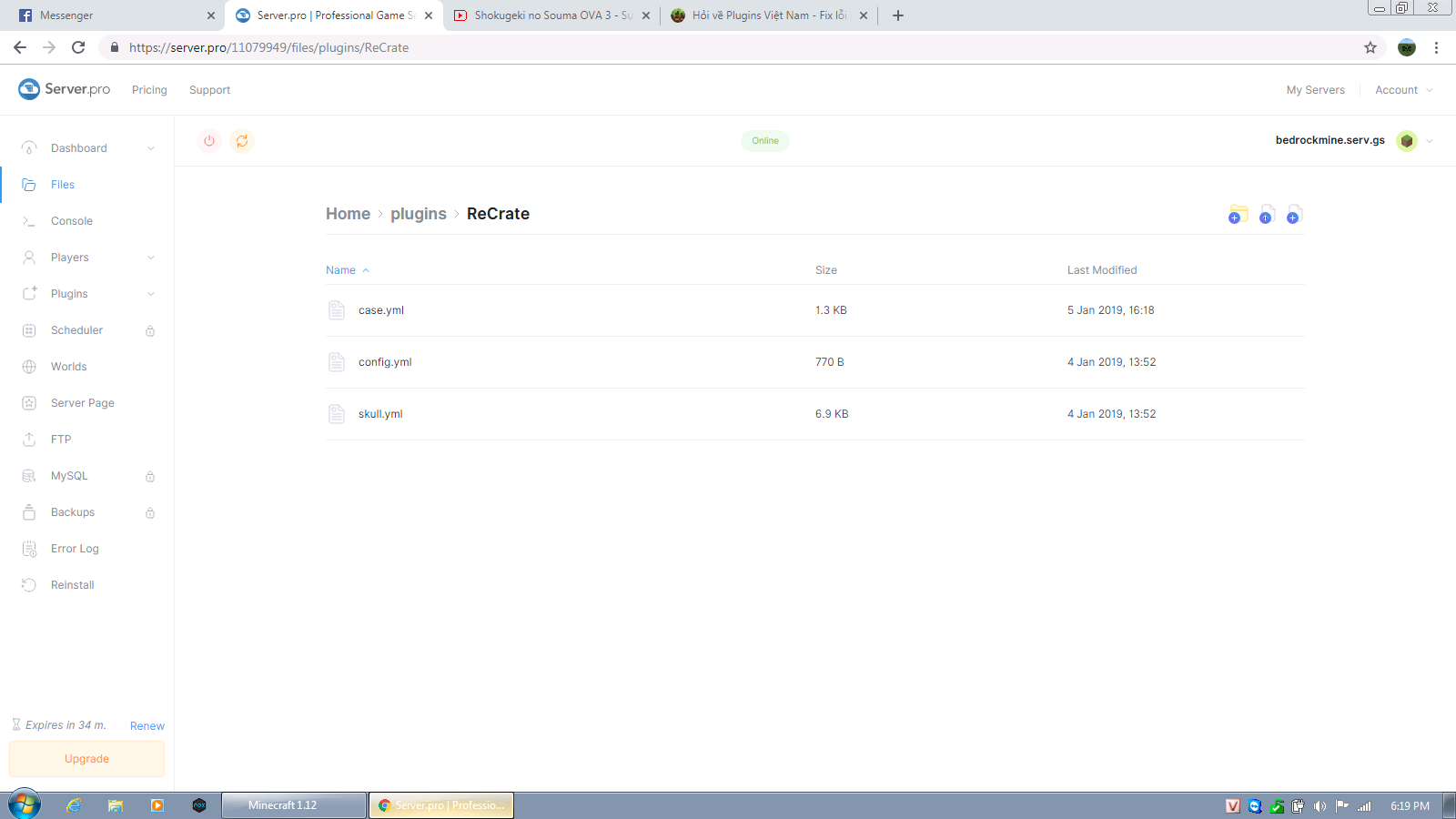Click the orange restart server icon

[x=242, y=141]
